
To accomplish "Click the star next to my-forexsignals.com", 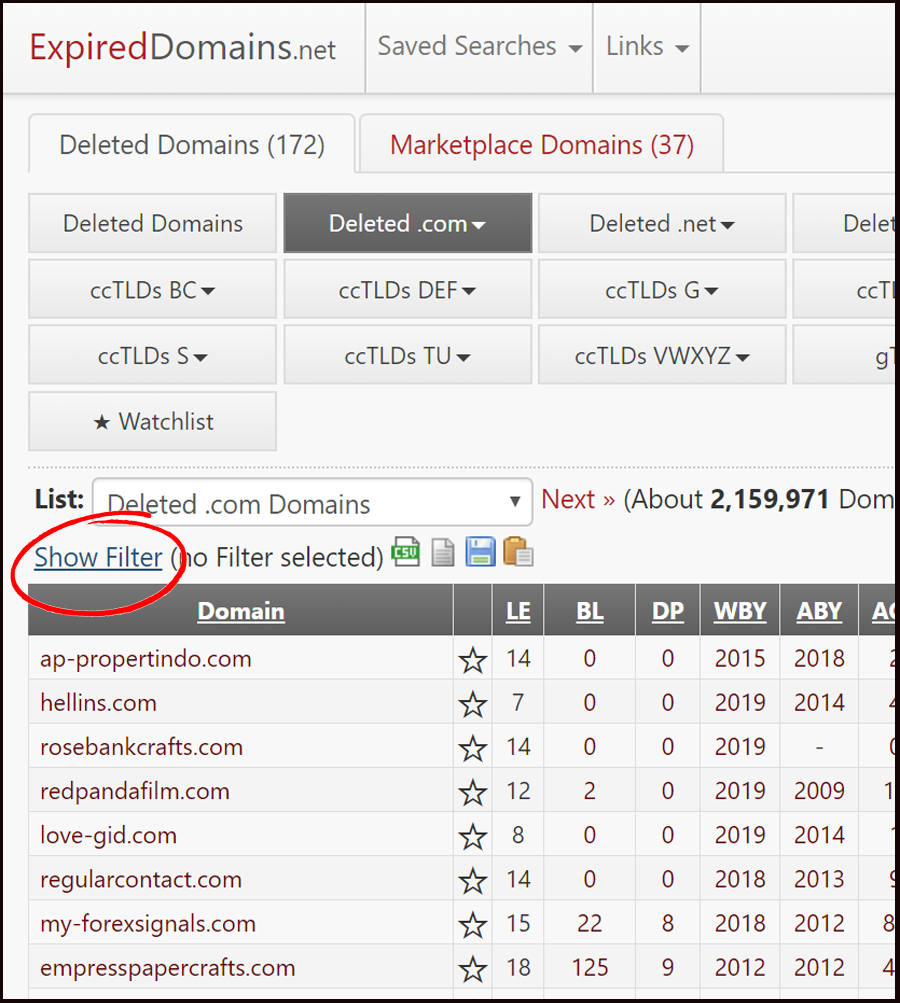I will click(x=473, y=924).
